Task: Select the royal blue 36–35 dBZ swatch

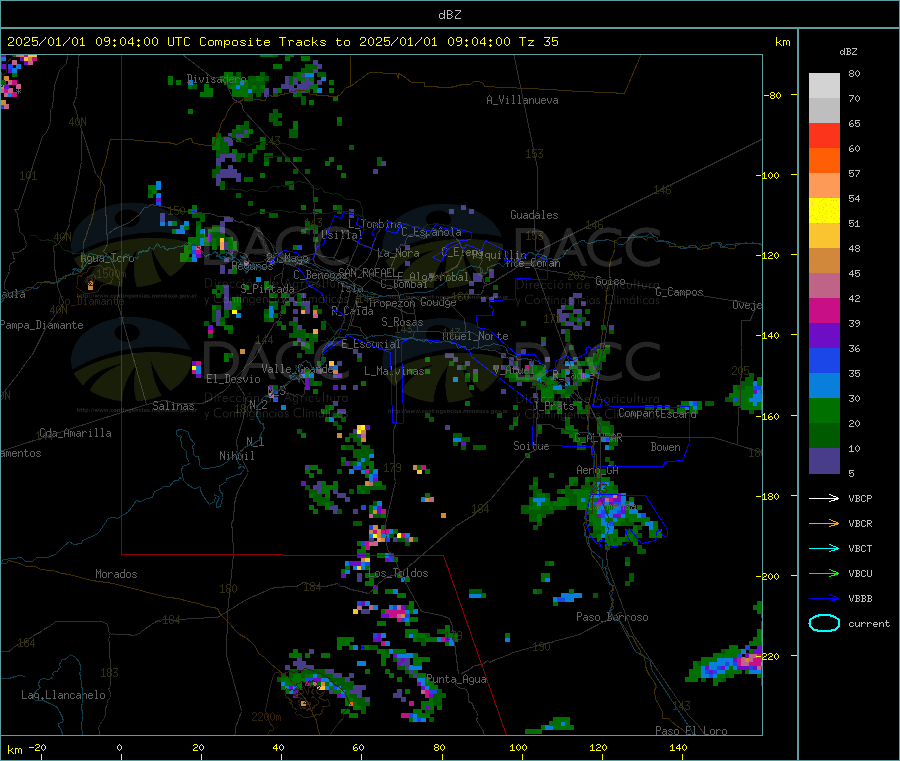Action: (824, 361)
